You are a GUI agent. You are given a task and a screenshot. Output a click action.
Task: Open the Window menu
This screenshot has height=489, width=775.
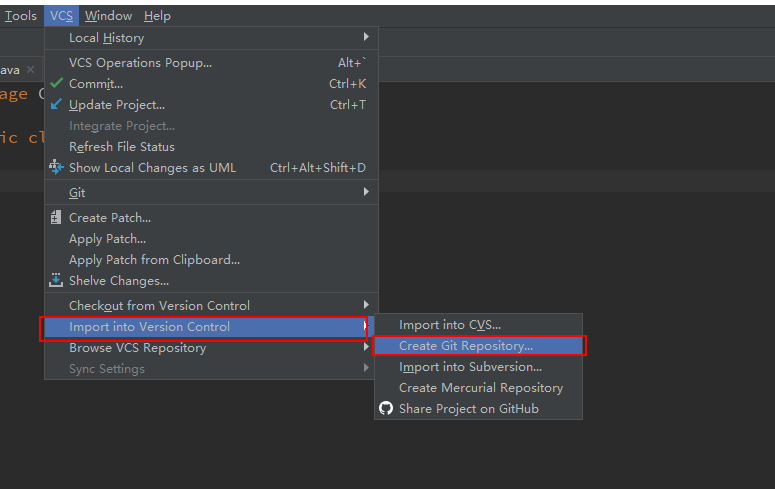tap(108, 16)
